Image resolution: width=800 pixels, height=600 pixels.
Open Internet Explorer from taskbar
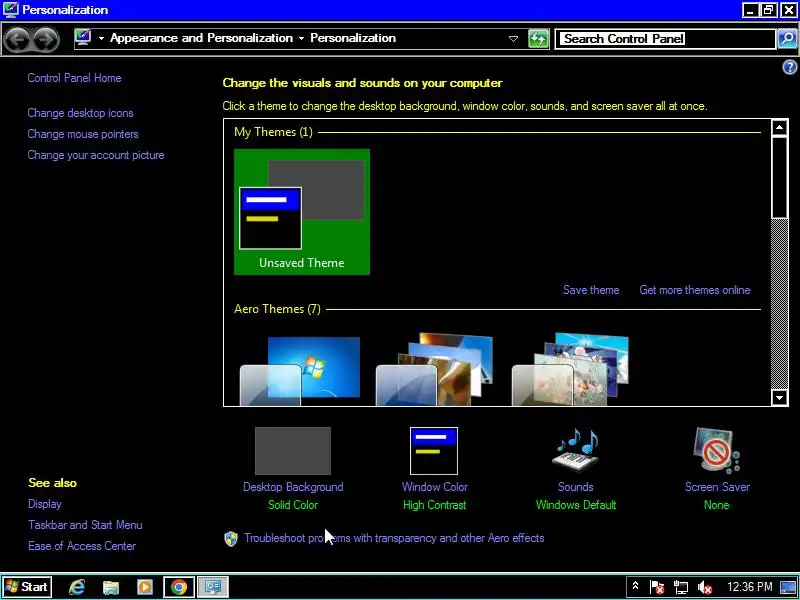(77, 587)
